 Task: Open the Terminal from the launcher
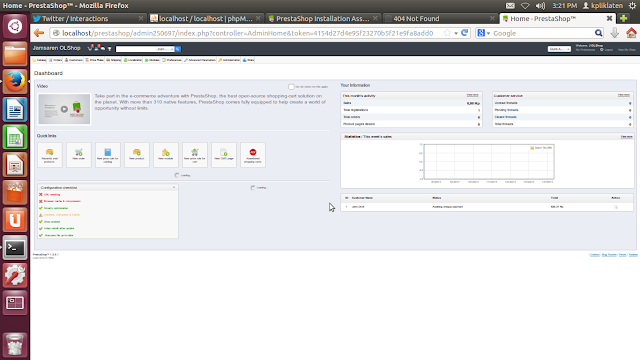tap(15, 248)
